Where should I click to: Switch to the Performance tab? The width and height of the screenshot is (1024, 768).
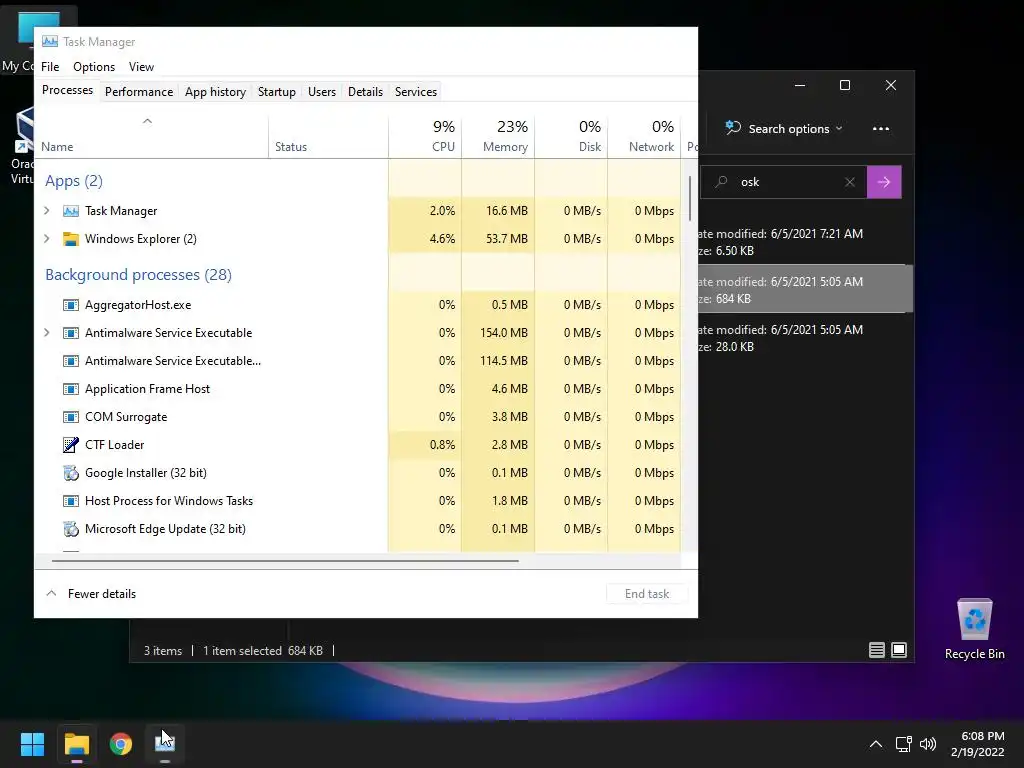139,92
